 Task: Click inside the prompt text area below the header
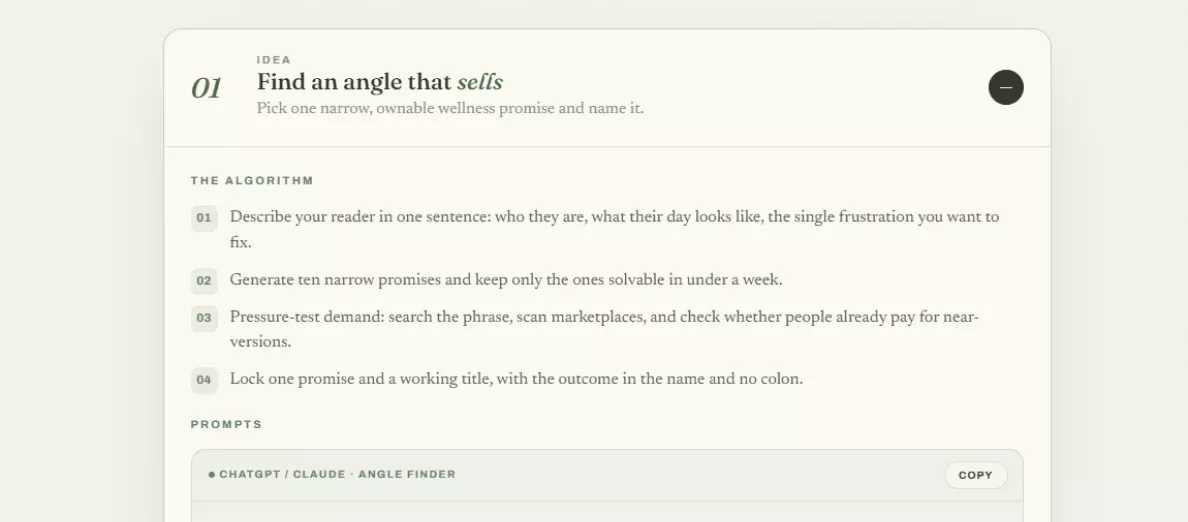click(x=607, y=511)
